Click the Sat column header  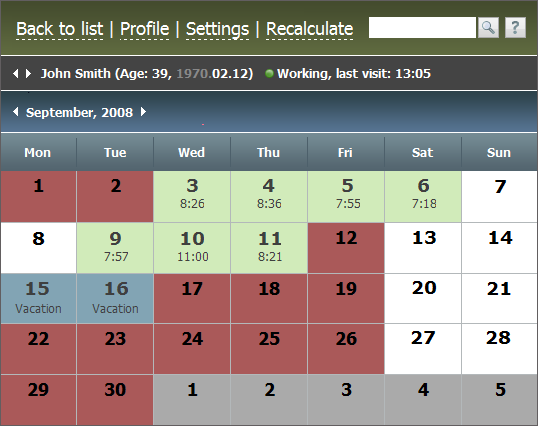click(x=423, y=152)
